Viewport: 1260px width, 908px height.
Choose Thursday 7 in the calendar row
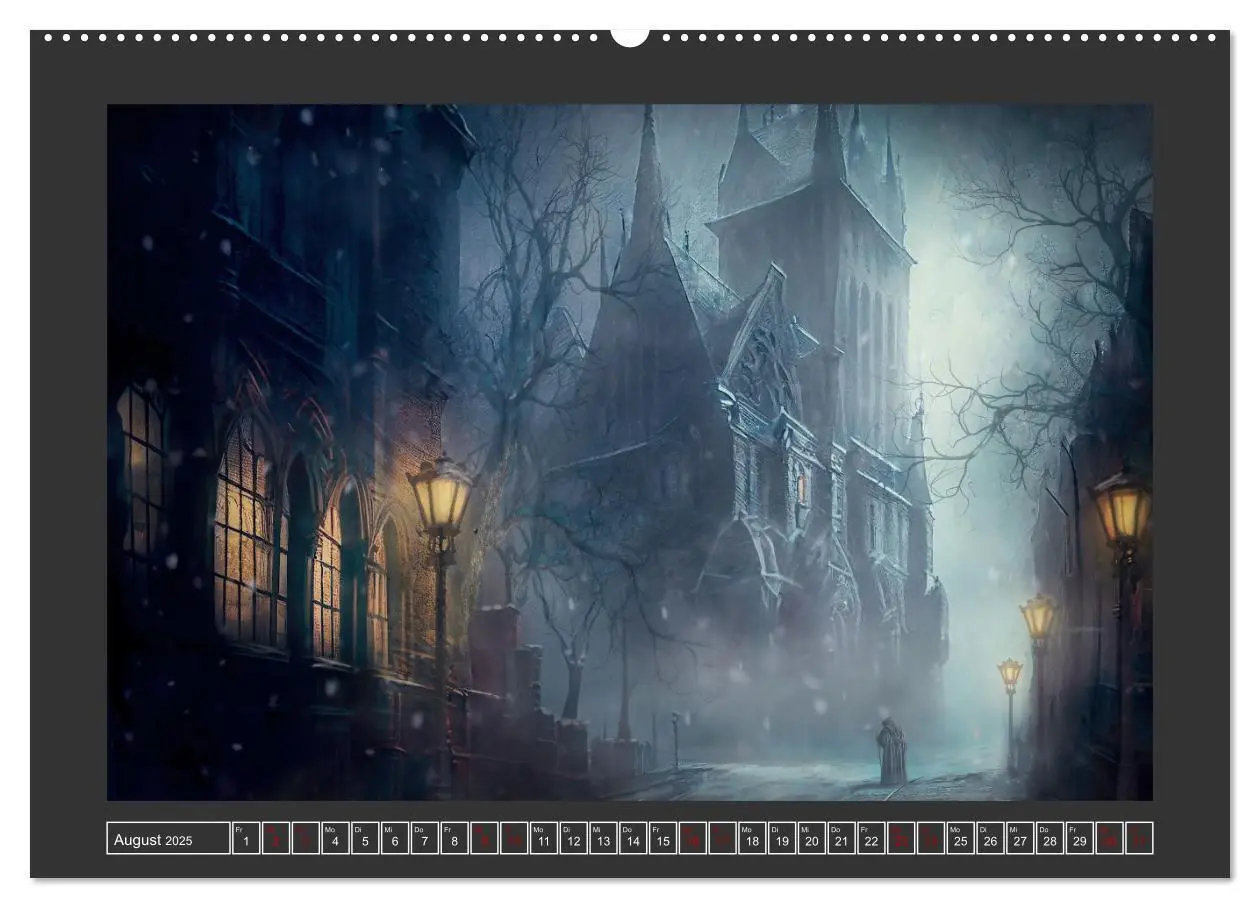point(424,839)
